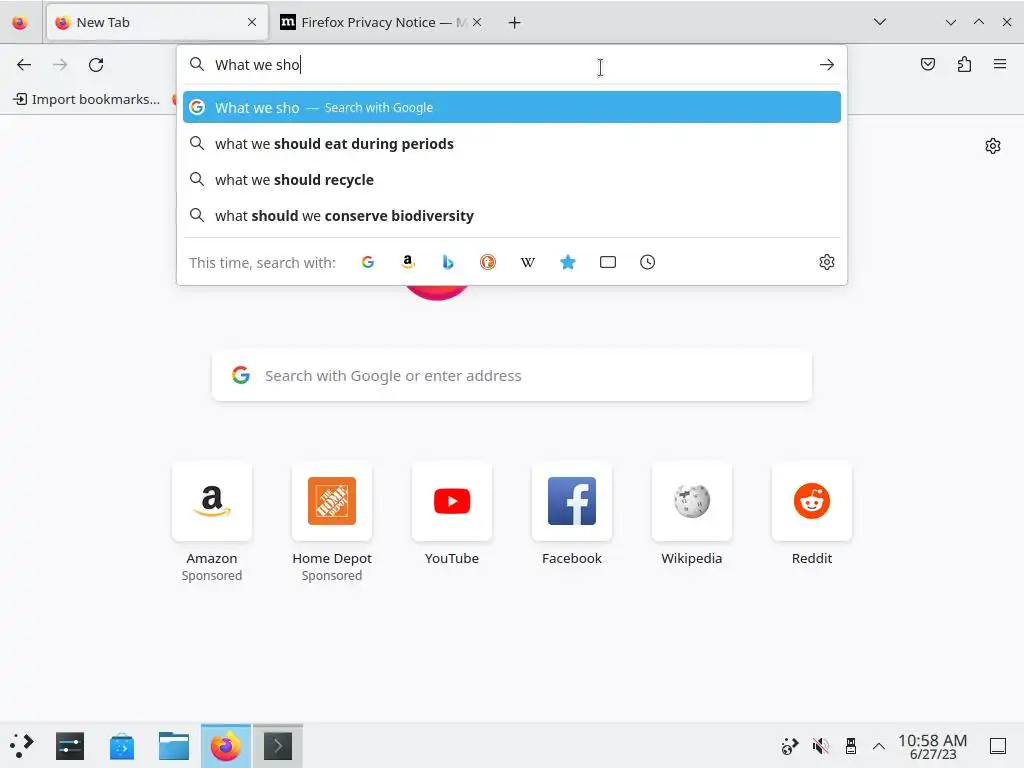The height and width of the screenshot is (768, 1024).
Task: Open the Save to Pocket icon
Action: pyautogui.click(x=927, y=64)
